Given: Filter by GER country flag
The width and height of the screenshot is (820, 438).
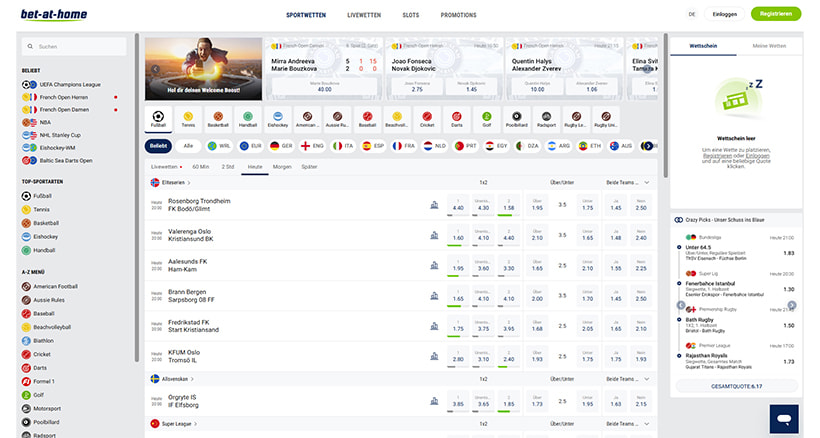Looking at the screenshot, I should tap(281, 146).
